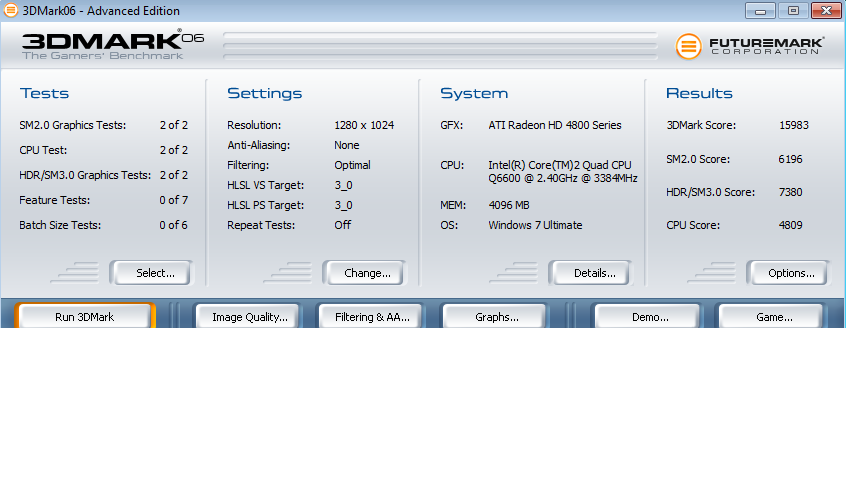The image size is (846, 480).
Task: Click the Results section heading
Action: (x=699, y=93)
